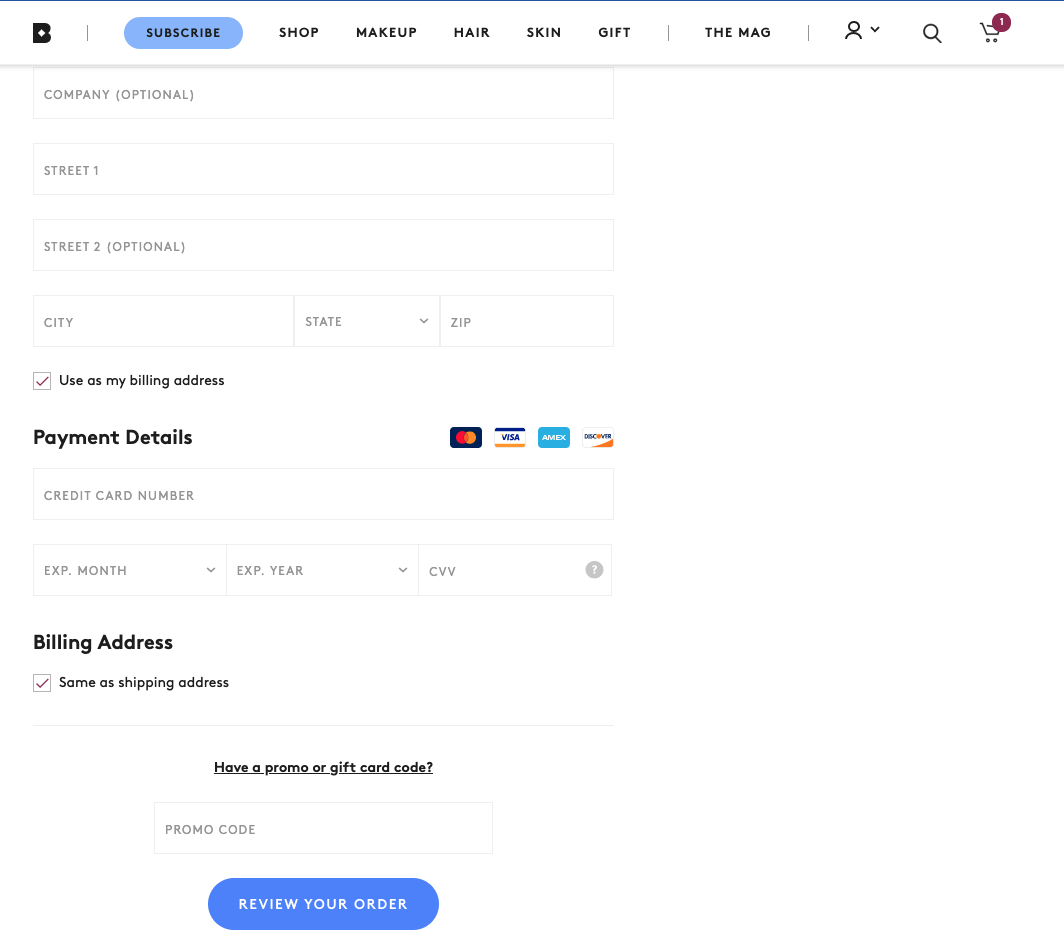Open The Mag menu item
The width and height of the screenshot is (1064, 950).
(x=738, y=33)
